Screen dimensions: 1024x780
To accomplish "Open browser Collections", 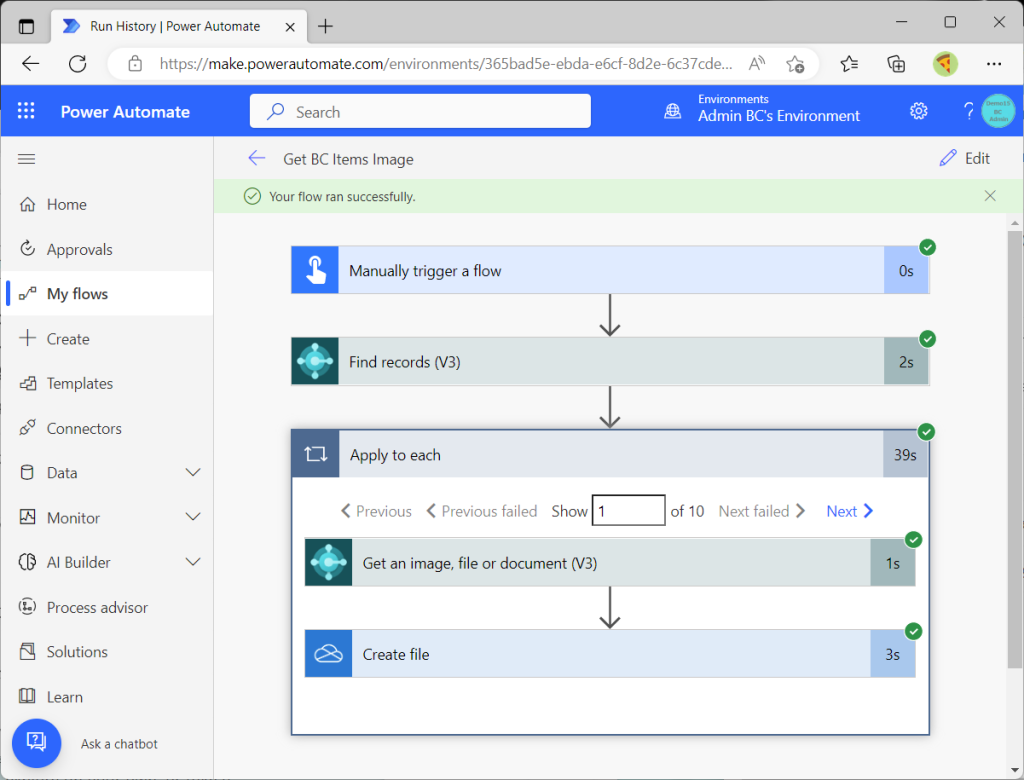I will pyautogui.click(x=896, y=63).
